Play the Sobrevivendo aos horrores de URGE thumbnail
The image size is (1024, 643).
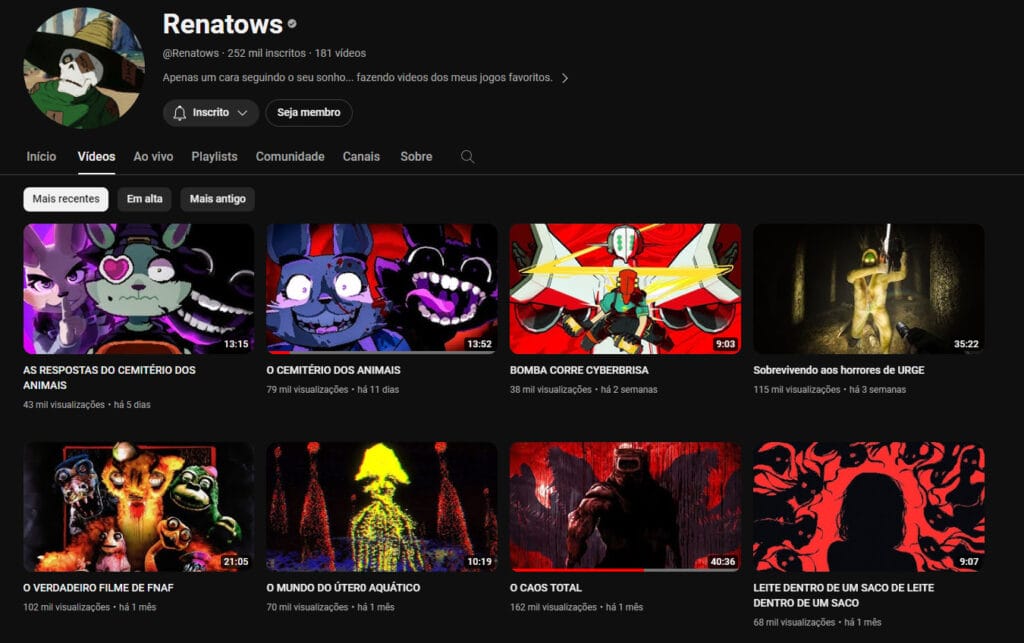click(868, 288)
